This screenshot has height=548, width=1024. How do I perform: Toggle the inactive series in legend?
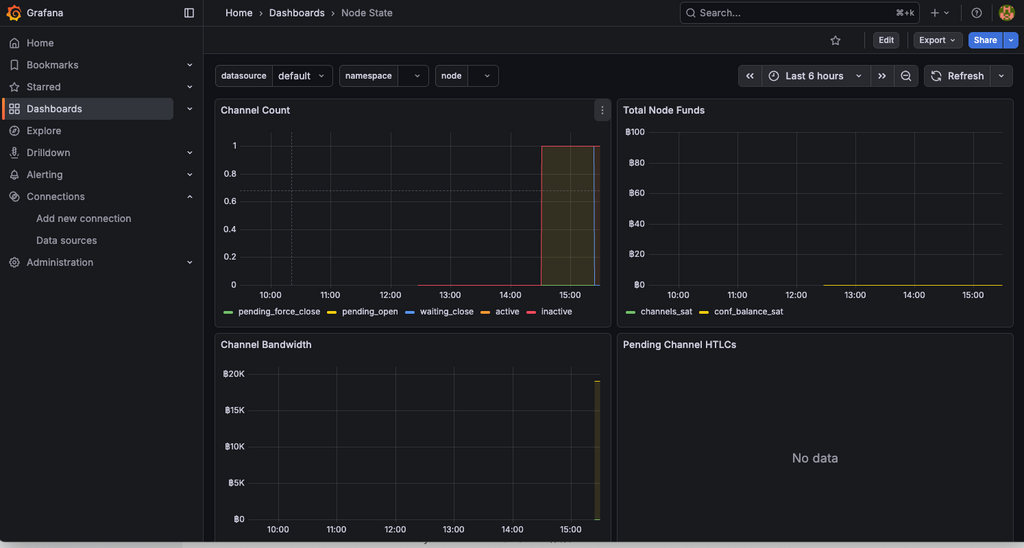point(556,312)
